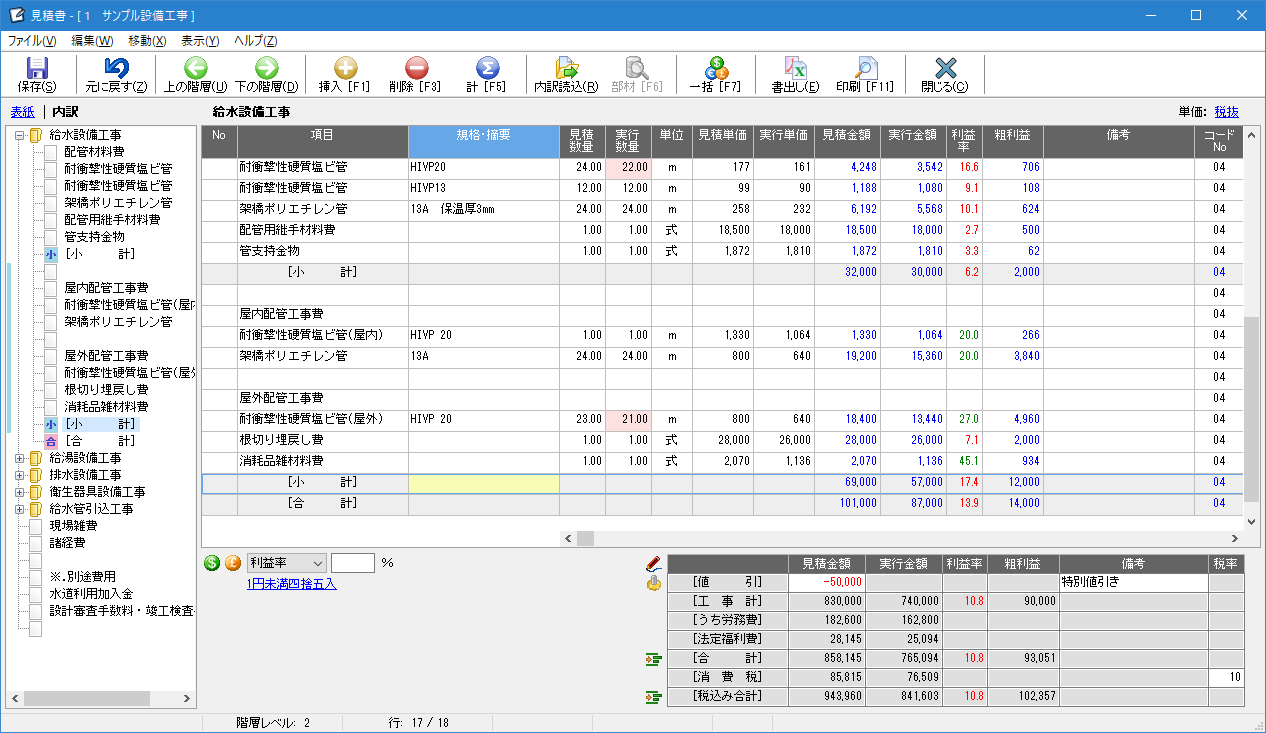
Task: Expand the 衛生器具設備工事 tree node
Action: 19,492
